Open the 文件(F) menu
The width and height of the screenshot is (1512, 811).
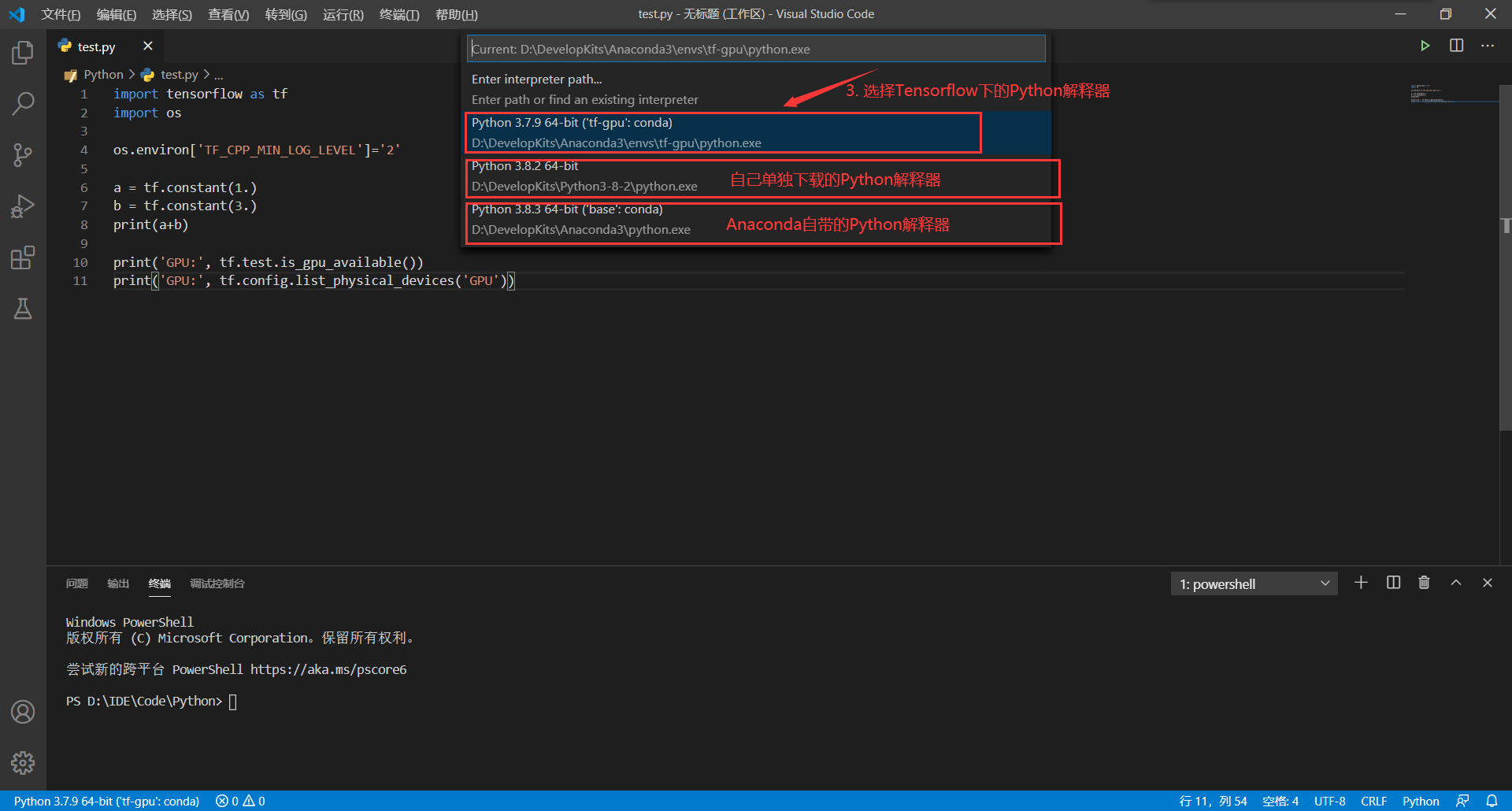coord(61,14)
